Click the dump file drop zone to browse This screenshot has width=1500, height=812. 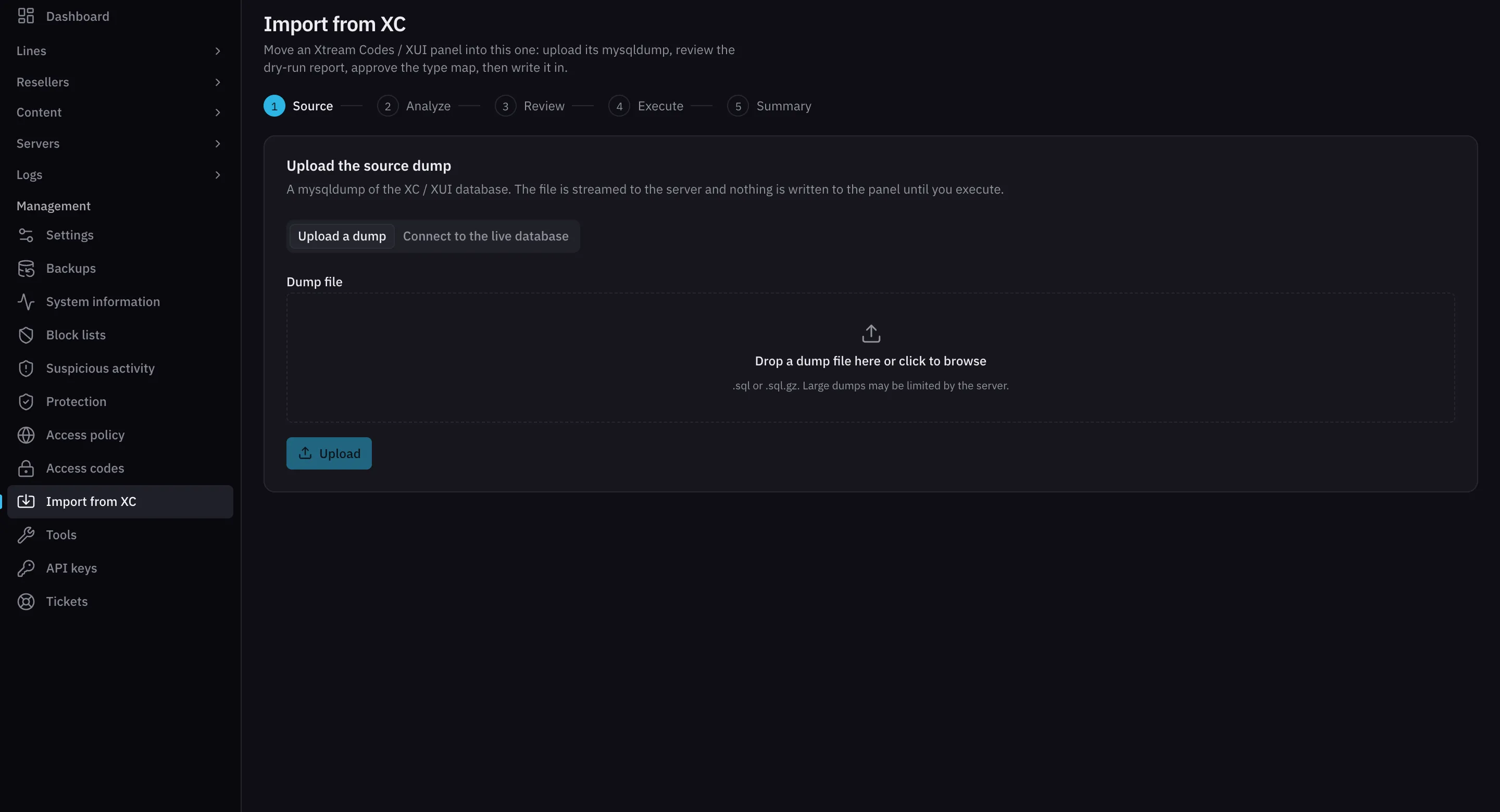click(x=870, y=358)
